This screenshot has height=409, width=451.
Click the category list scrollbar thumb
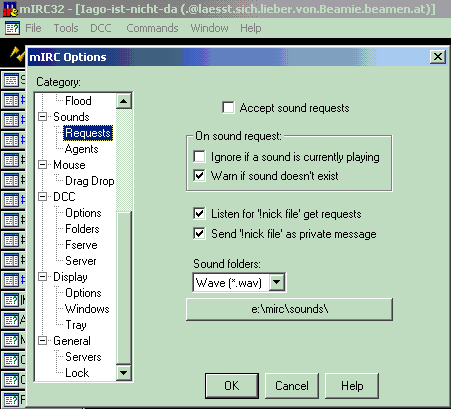[x=124, y=288]
